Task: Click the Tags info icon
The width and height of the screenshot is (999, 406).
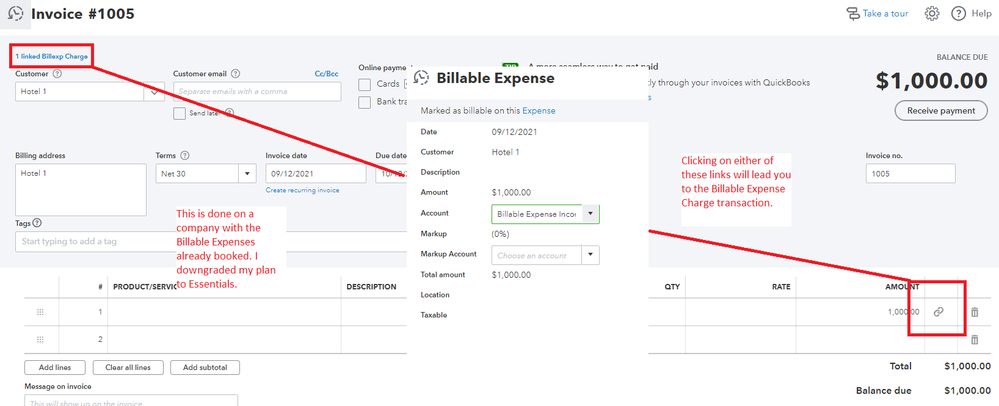Action: pyautogui.click(x=37, y=223)
